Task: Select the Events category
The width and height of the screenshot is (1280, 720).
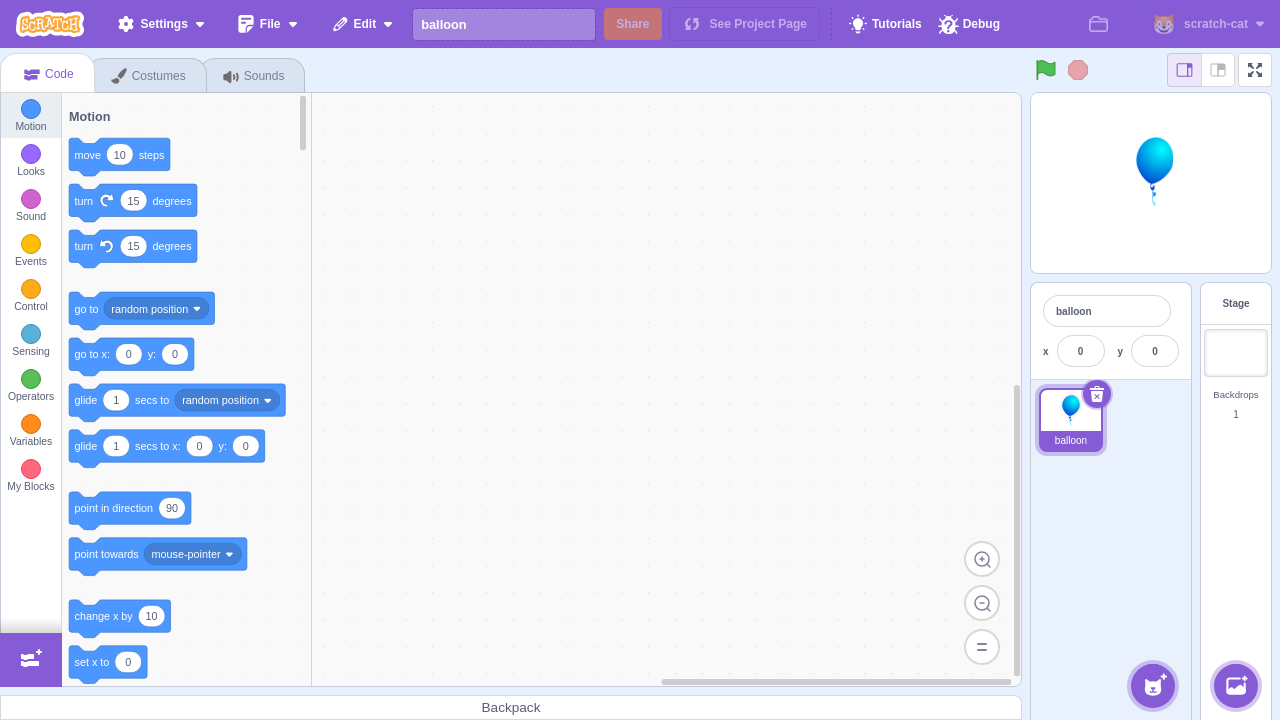Action: click(31, 251)
